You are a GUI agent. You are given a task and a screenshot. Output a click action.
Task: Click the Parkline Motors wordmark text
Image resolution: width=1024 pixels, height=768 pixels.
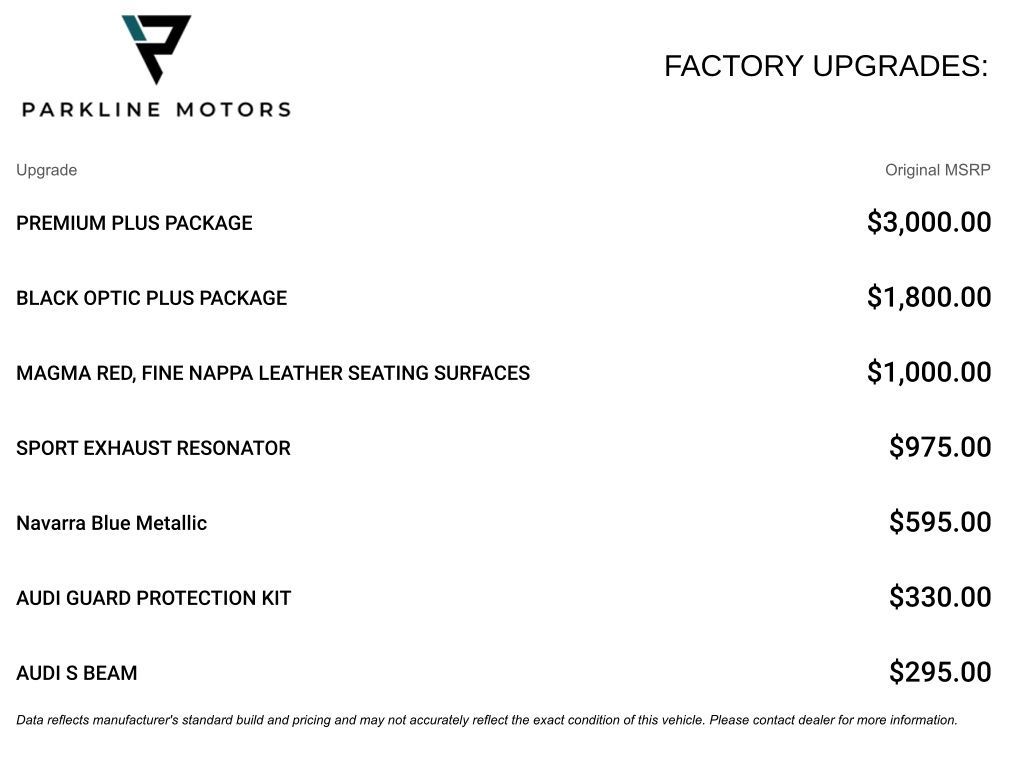(x=157, y=109)
